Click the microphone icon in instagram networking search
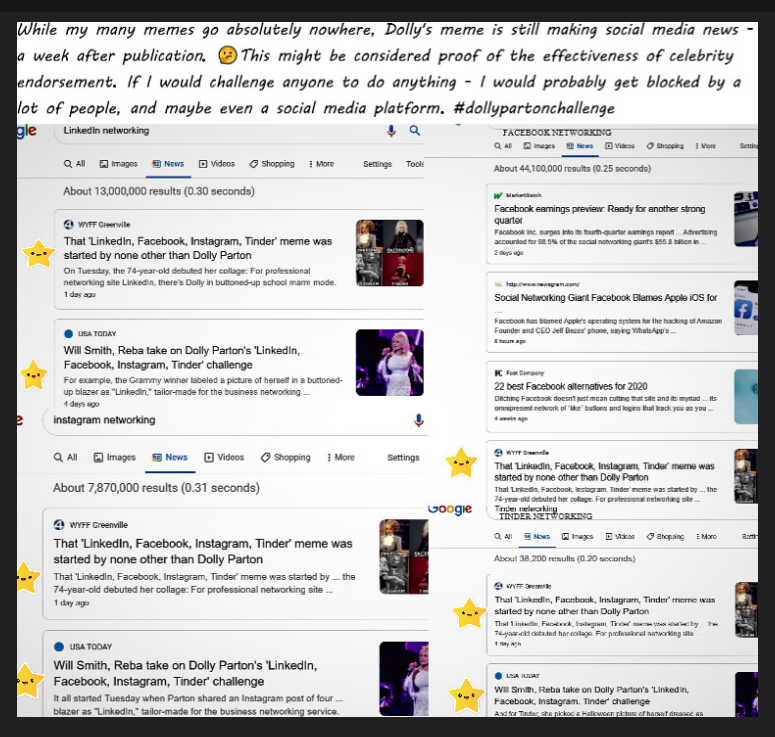The width and height of the screenshot is (775, 737). tap(418, 420)
